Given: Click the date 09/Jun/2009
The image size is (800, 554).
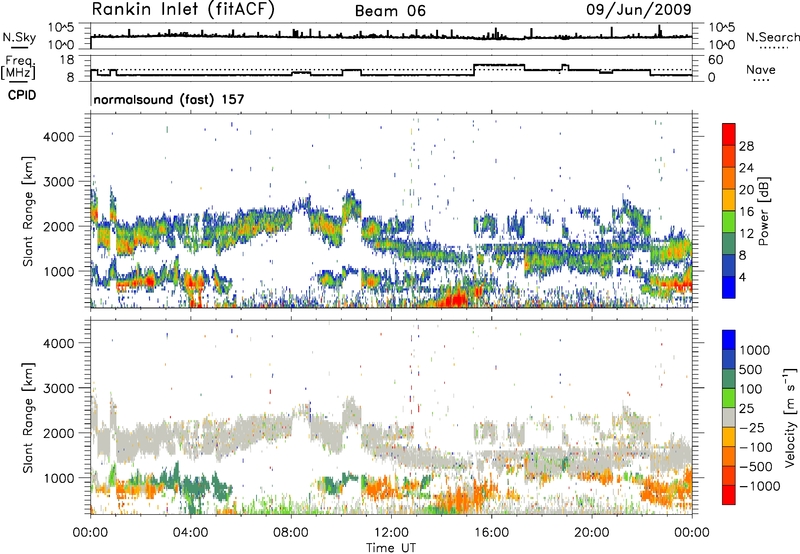Looking at the screenshot, I should 639,10.
